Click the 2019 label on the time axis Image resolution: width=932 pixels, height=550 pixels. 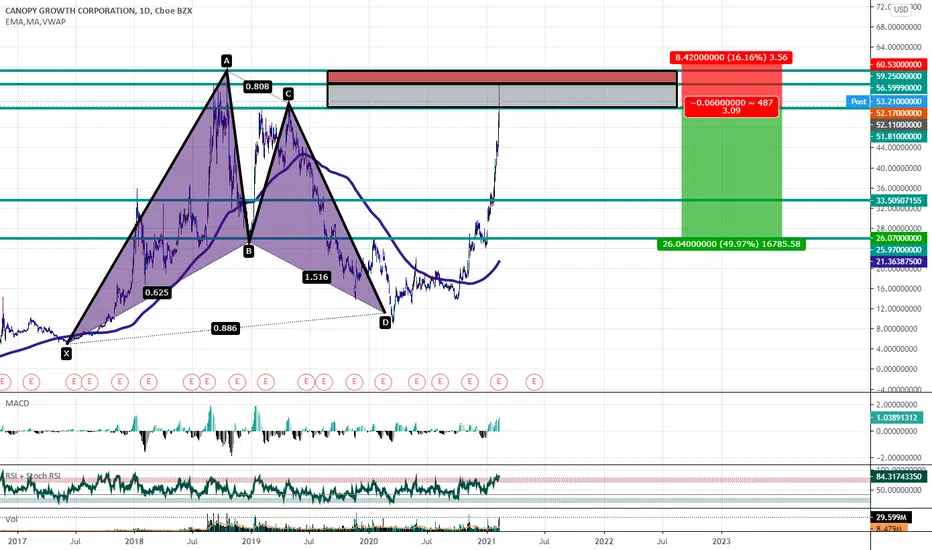click(x=251, y=541)
